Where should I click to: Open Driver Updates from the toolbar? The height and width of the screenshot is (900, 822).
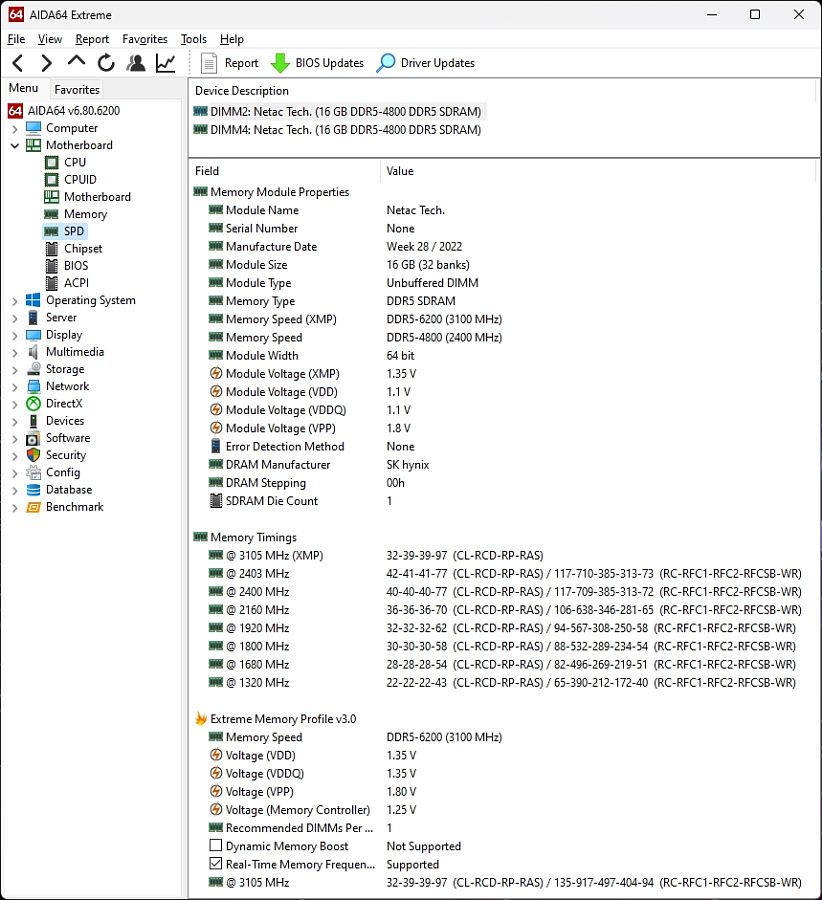[x=426, y=63]
